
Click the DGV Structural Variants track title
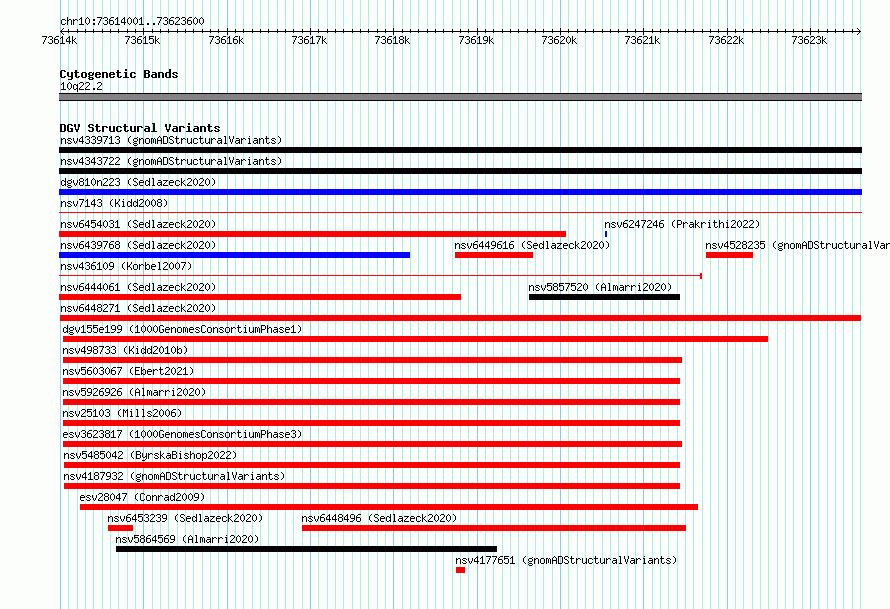point(140,128)
